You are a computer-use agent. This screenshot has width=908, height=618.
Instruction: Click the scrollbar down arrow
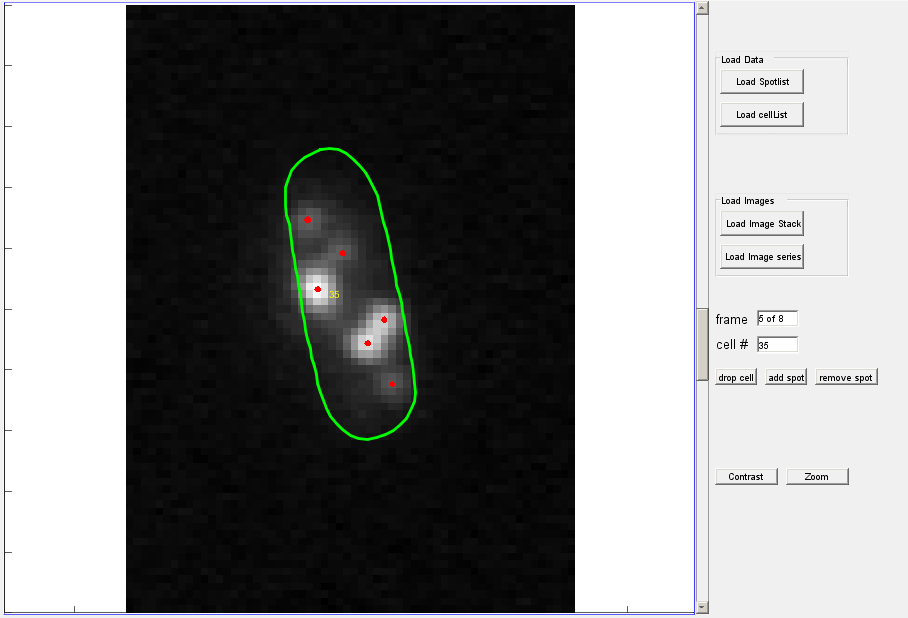tap(702, 607)
